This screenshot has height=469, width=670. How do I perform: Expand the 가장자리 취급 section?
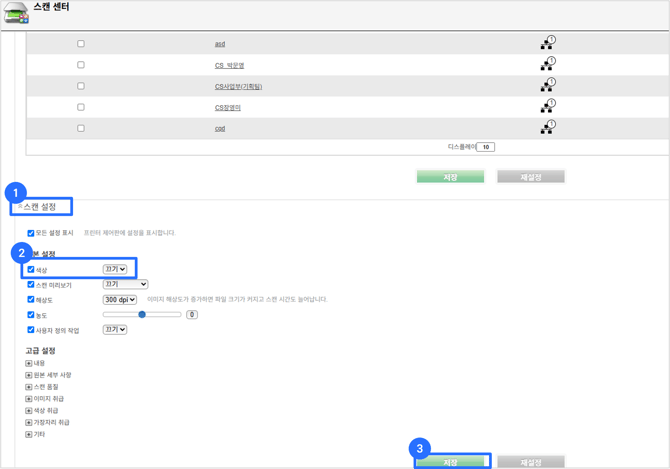[29, 422]
